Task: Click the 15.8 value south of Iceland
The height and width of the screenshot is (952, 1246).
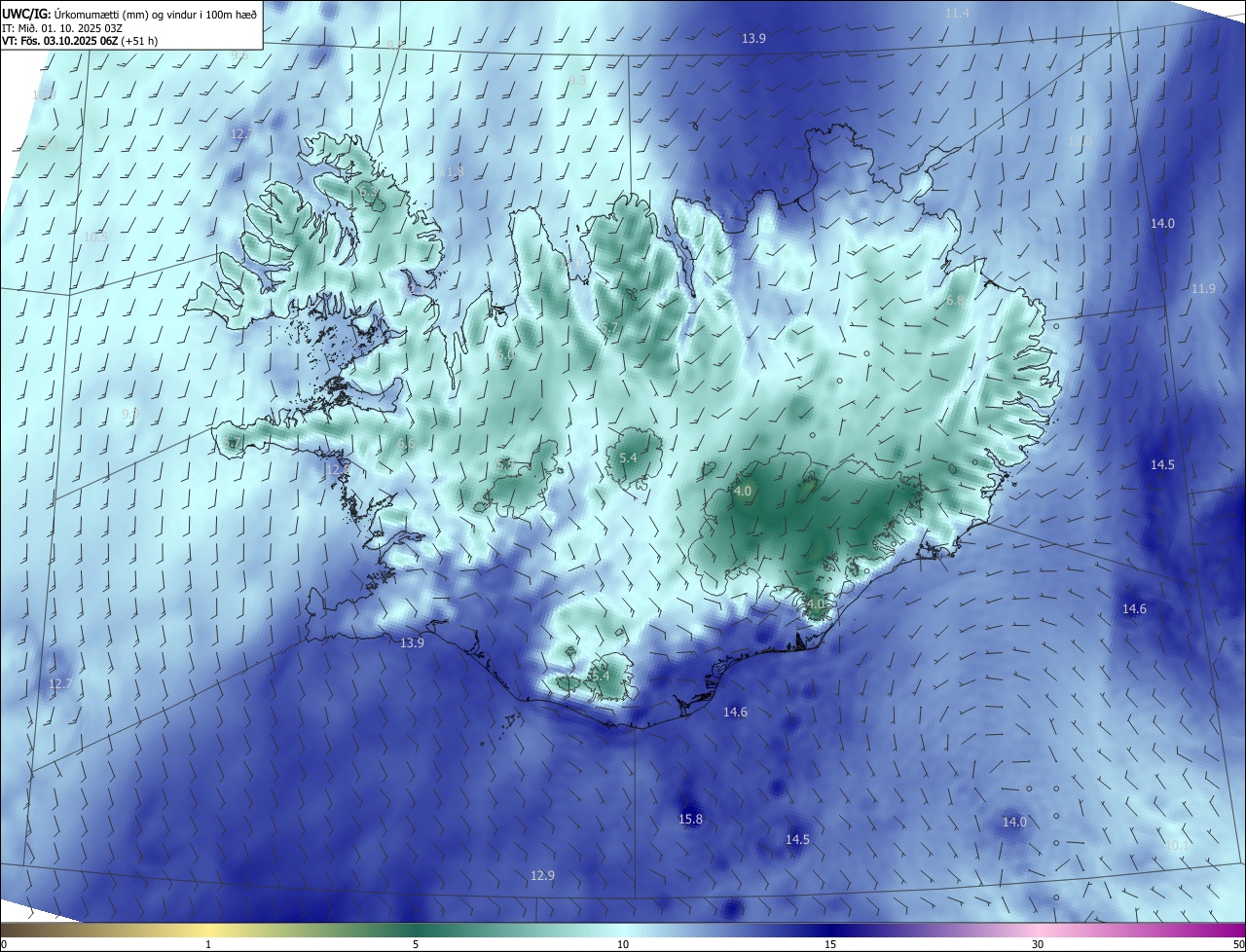Action: tap(690, 820)
